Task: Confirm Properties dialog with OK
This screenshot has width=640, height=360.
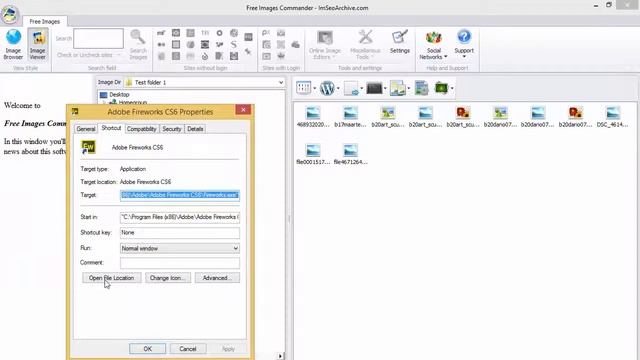Action: coord(147,349)
